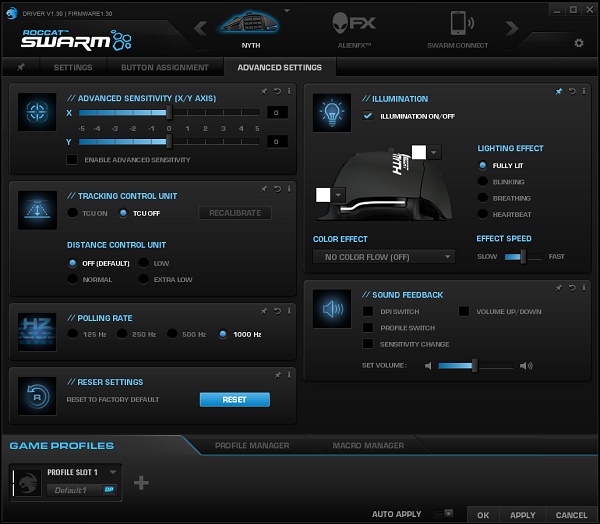Reset Sound Feedback panel with undo icon
600x524 pixels.
pyautogui.click(x=572, y=288)
